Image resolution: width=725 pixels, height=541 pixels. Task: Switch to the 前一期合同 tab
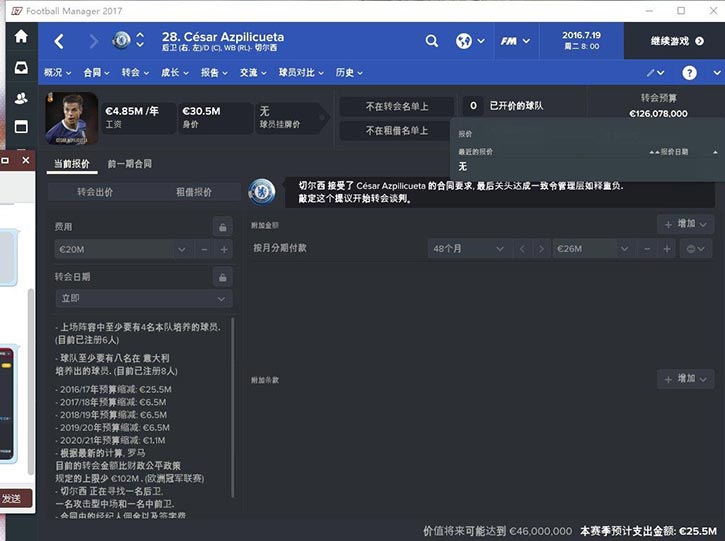tap(129, 164)
